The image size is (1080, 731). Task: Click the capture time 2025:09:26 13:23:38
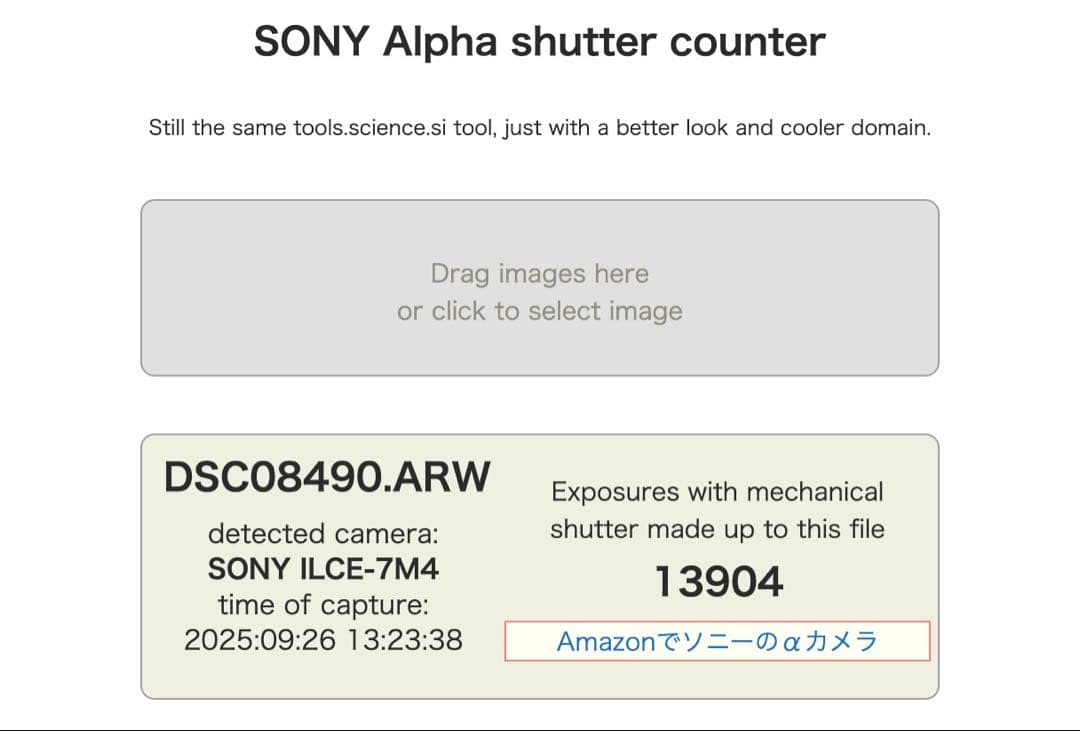tap(323, 640)
